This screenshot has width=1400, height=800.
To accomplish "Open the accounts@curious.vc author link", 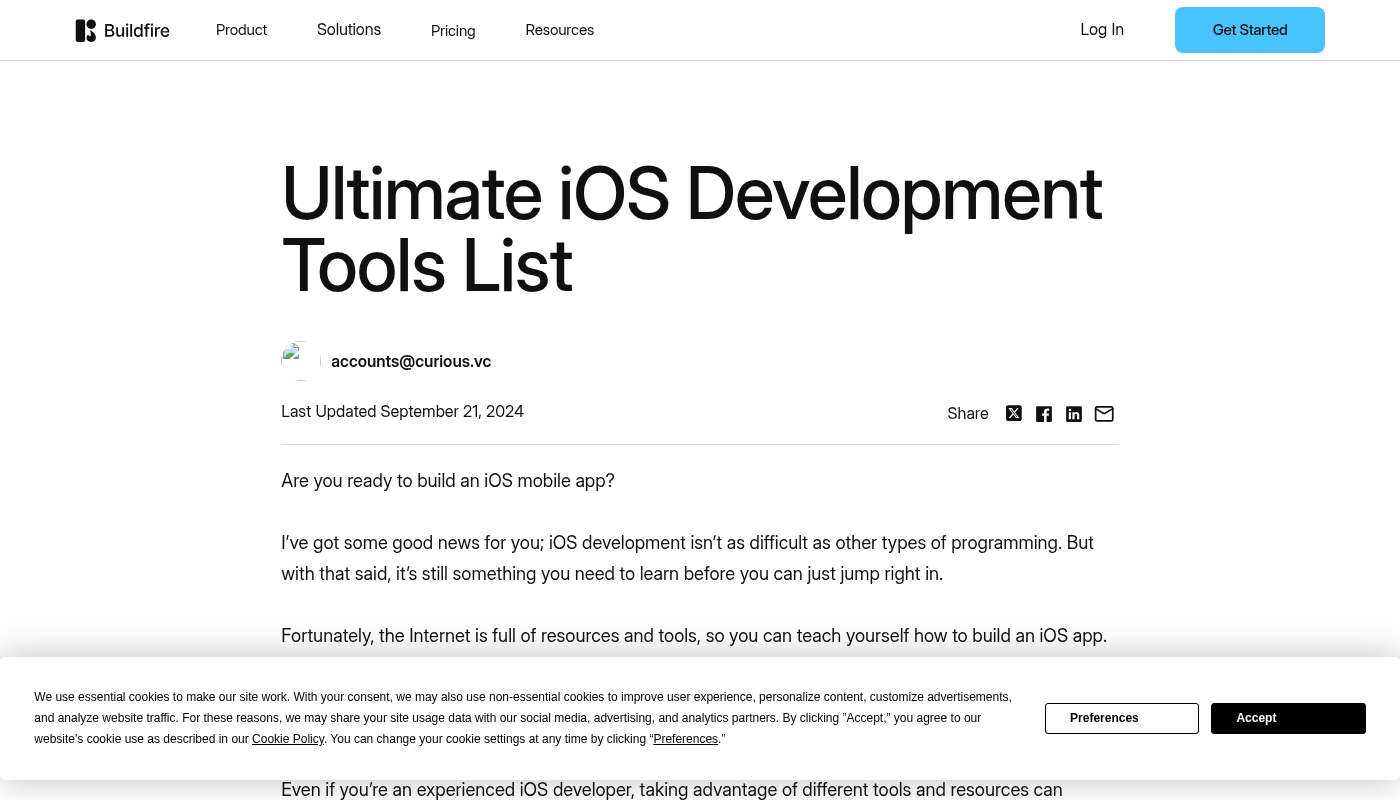I will pos(411,362).
